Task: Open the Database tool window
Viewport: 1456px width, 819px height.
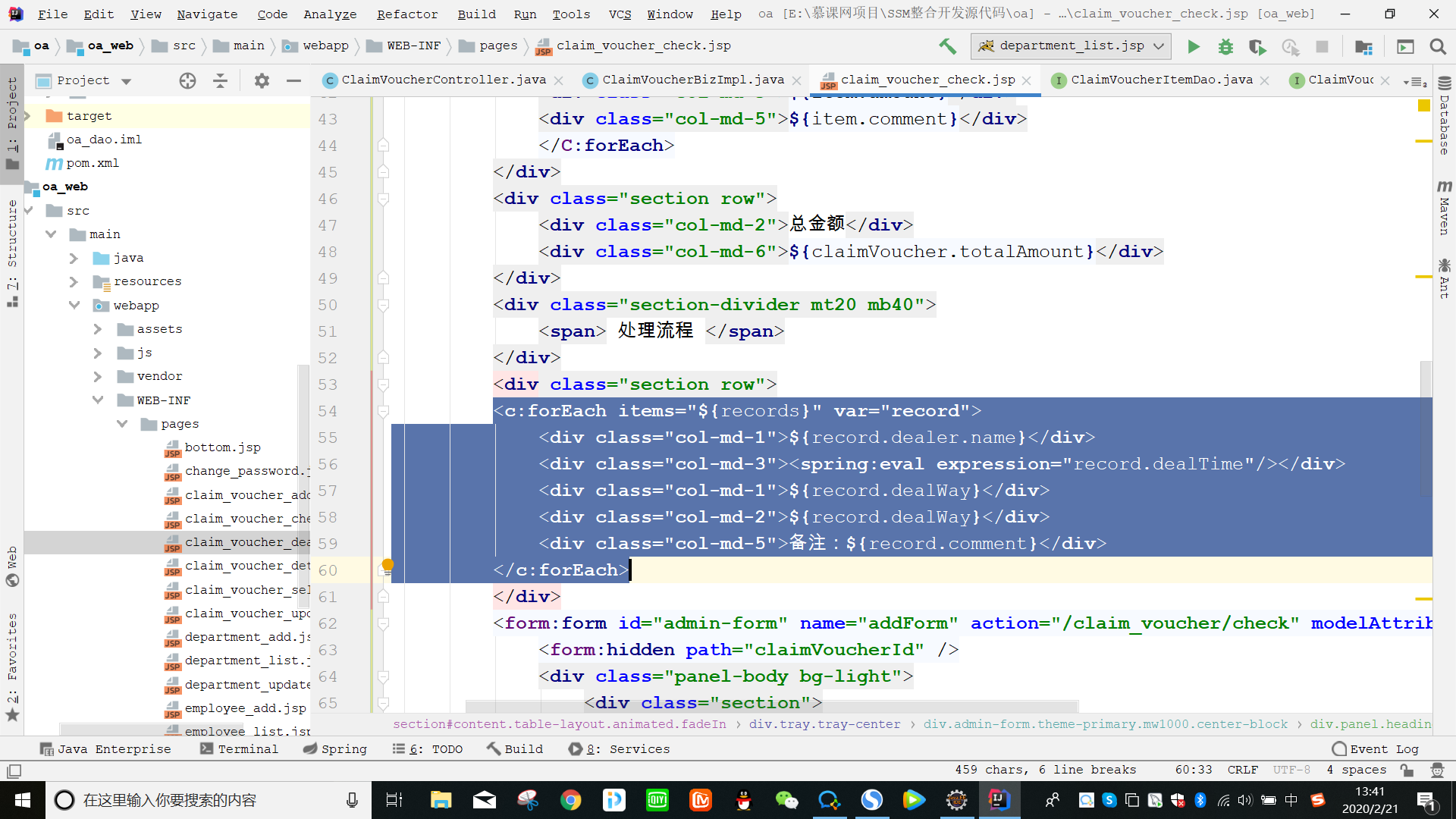Action: tap(1445, 116)
